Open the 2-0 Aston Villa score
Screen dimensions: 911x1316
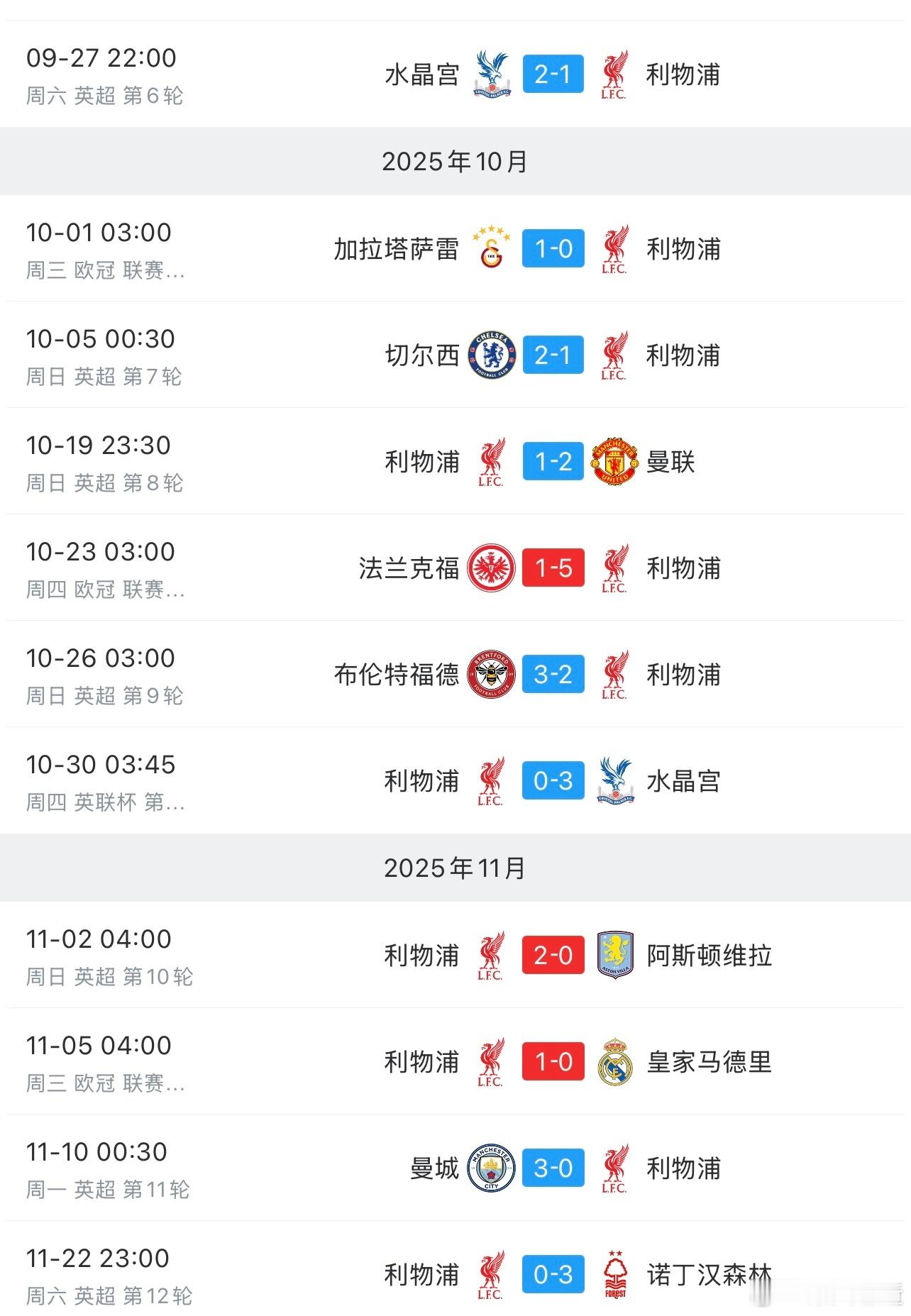[553, 955]
